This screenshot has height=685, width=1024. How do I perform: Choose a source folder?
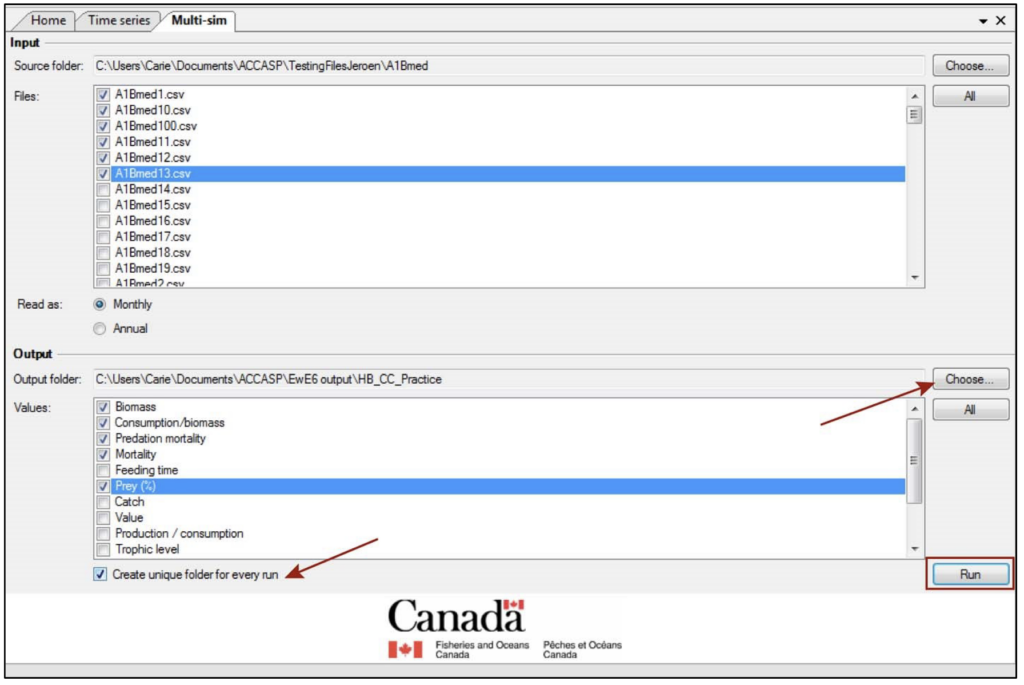tap(970, 66)
